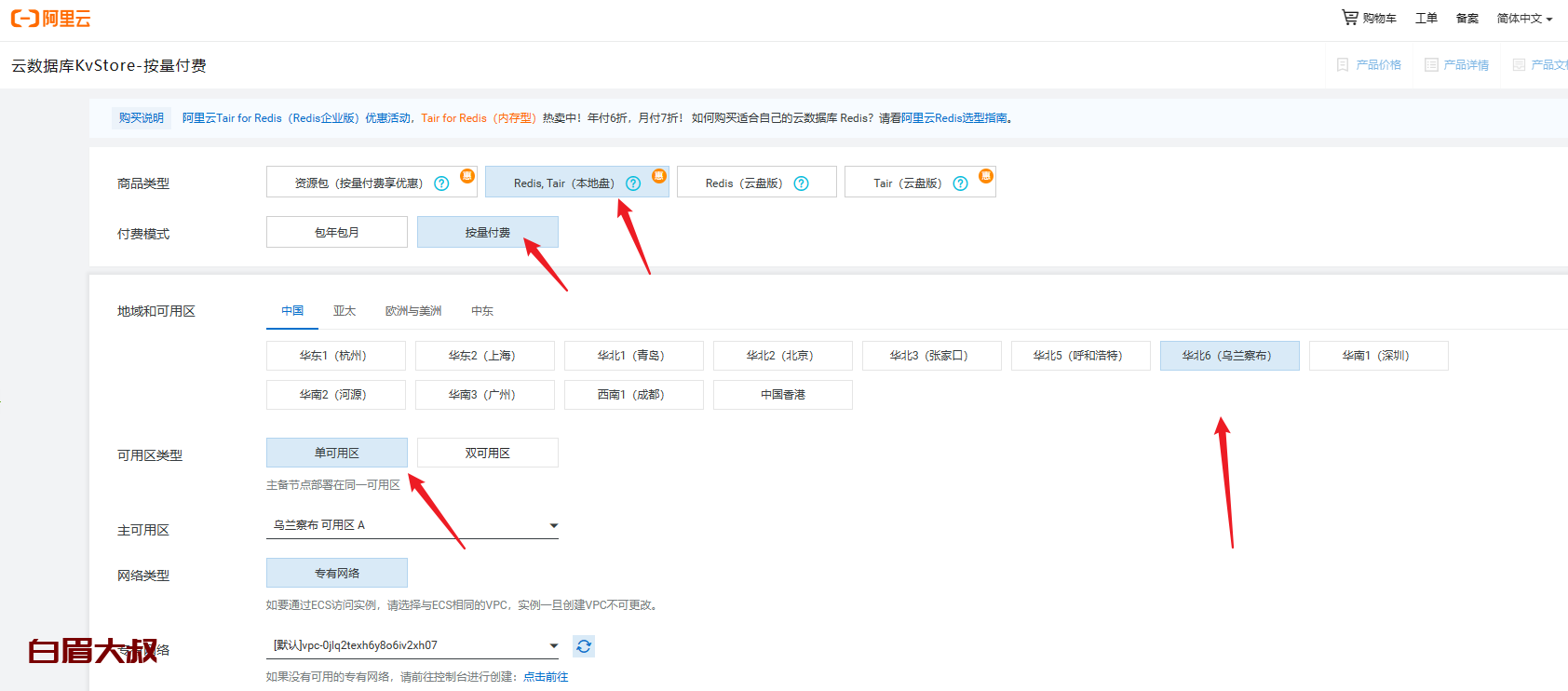Open the cut-off product docs link at right edge
This screenshot has height=691, width=1568.
click(x=1541, y=65)
